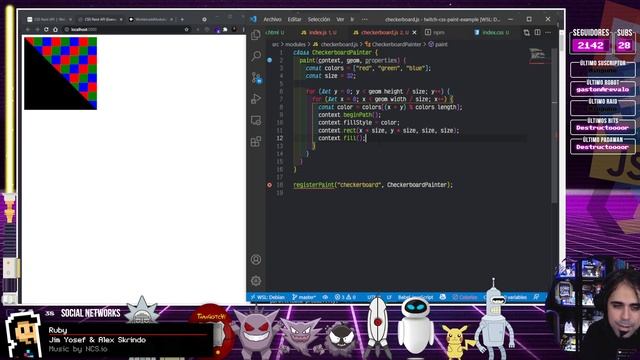Click the browser extensions puzzle icon

(225, 29)
